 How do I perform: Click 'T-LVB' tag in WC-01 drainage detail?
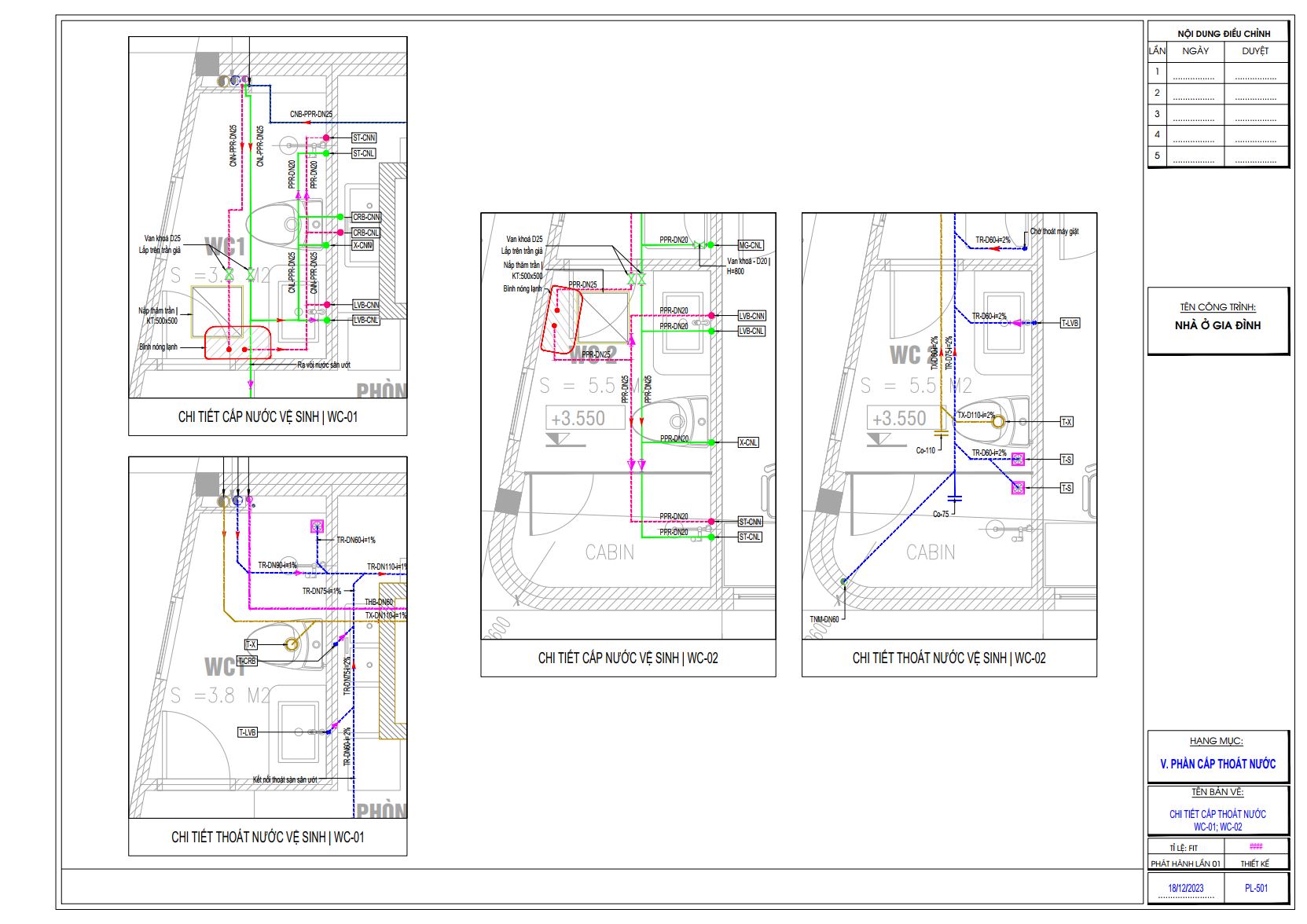coord(248,732)
